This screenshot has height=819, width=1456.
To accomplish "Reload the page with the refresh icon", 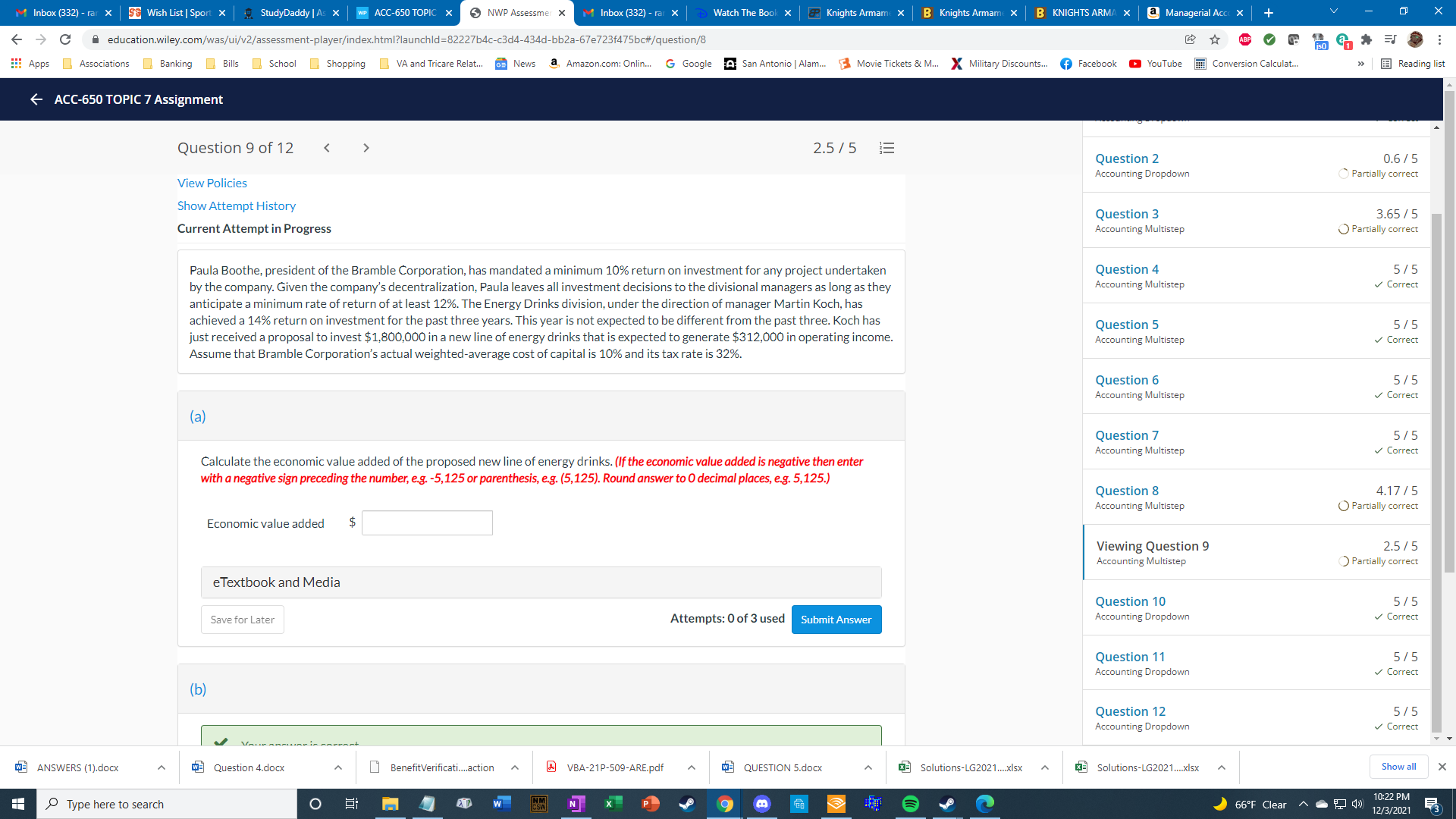I will coord(65,39).
